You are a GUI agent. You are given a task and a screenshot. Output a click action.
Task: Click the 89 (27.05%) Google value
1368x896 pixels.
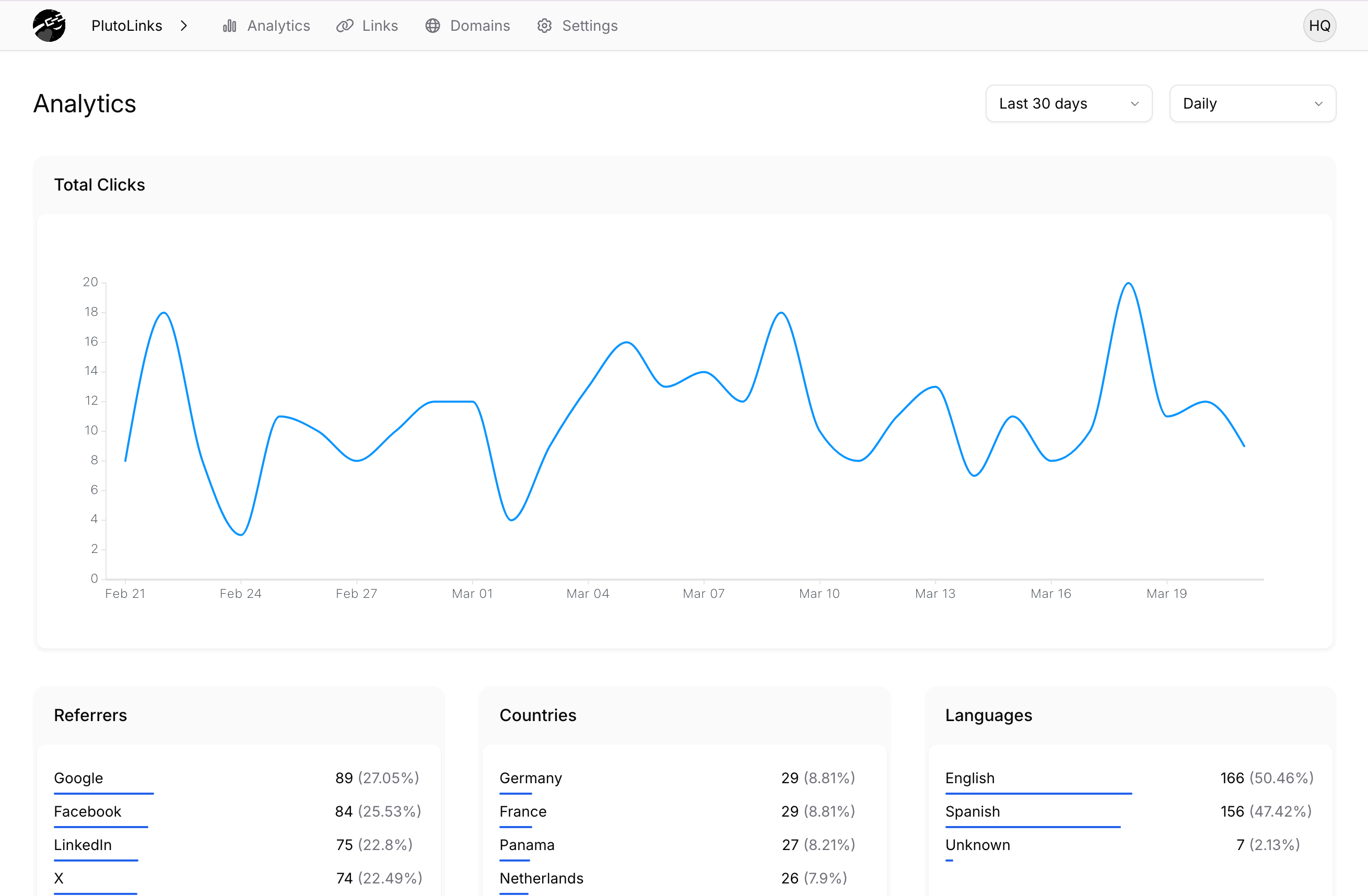click(377, 777)
